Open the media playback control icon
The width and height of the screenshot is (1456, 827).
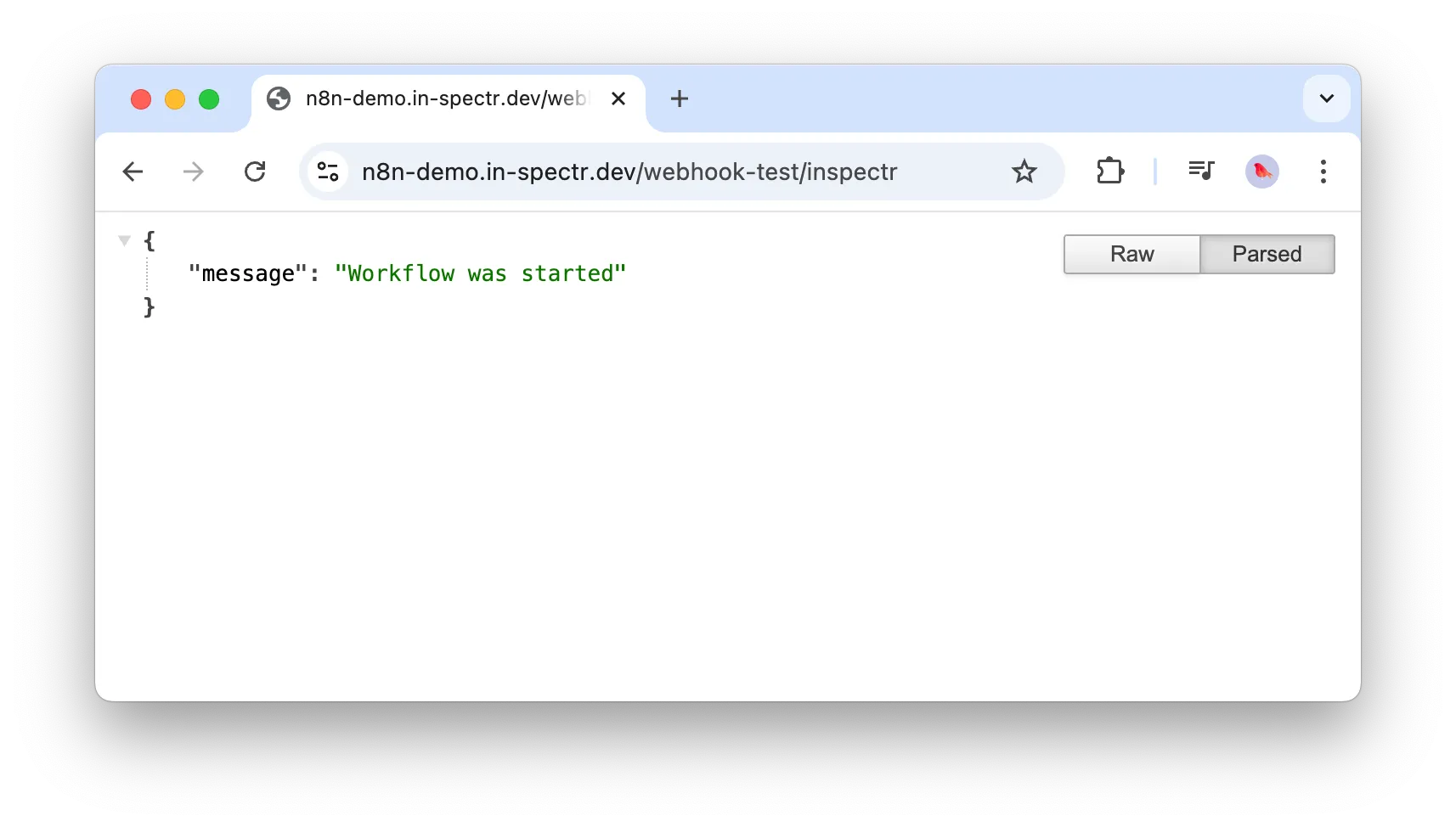coord(1200,172)
